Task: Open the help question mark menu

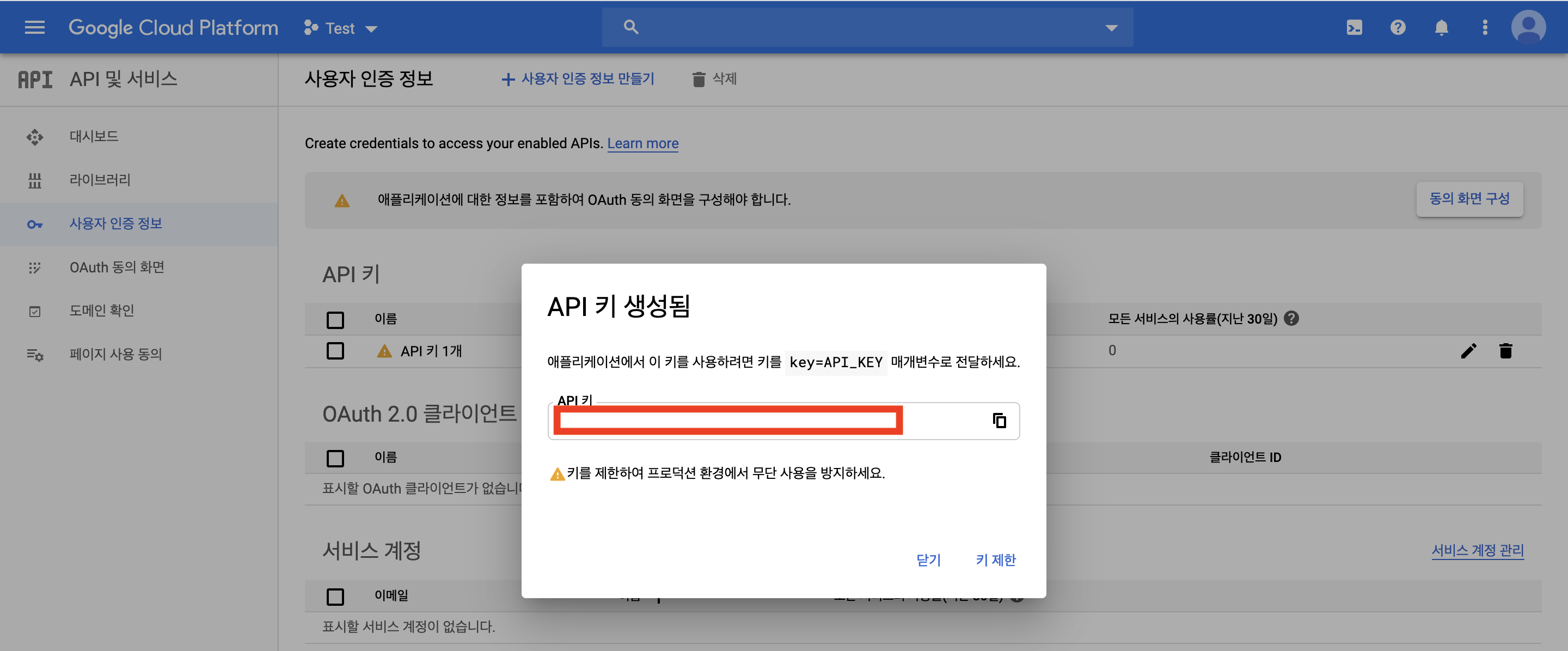Action: point(1398,27)
